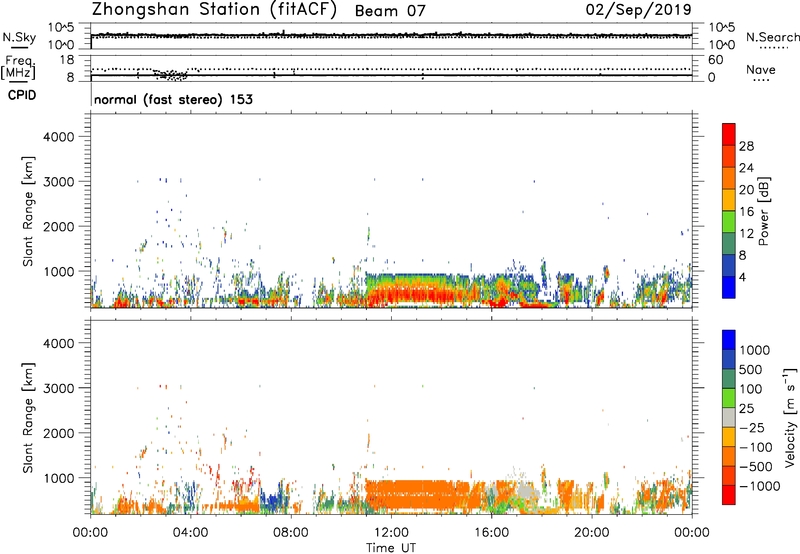Screen dimensions: 800x554
Task: Click the 'Slant Range [km]' label of velocity panel
Action: coord(28,418)
